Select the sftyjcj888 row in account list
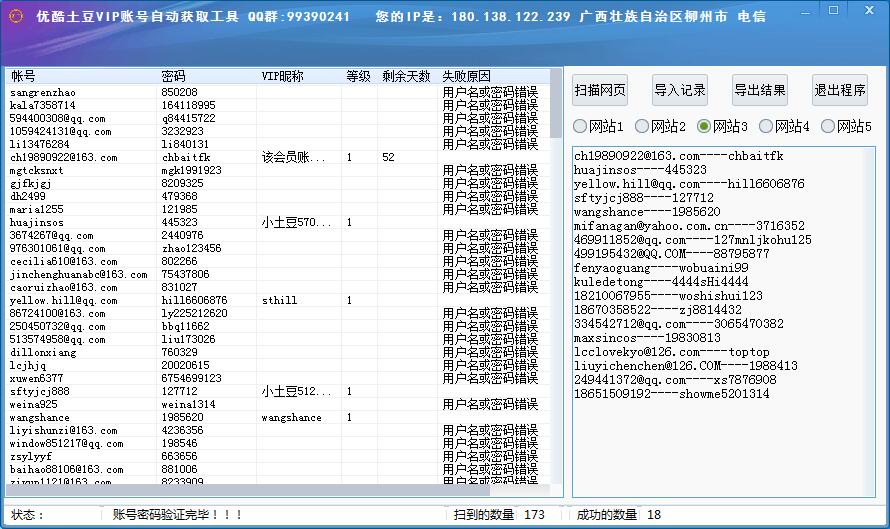This screenshot has height=529, width=890. [x=278, y=391]
